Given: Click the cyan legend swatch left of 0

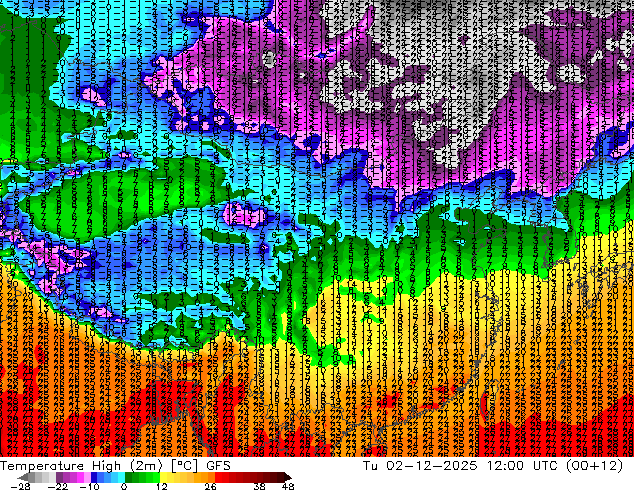Looking at the screenshot, I should pos(121,477).
